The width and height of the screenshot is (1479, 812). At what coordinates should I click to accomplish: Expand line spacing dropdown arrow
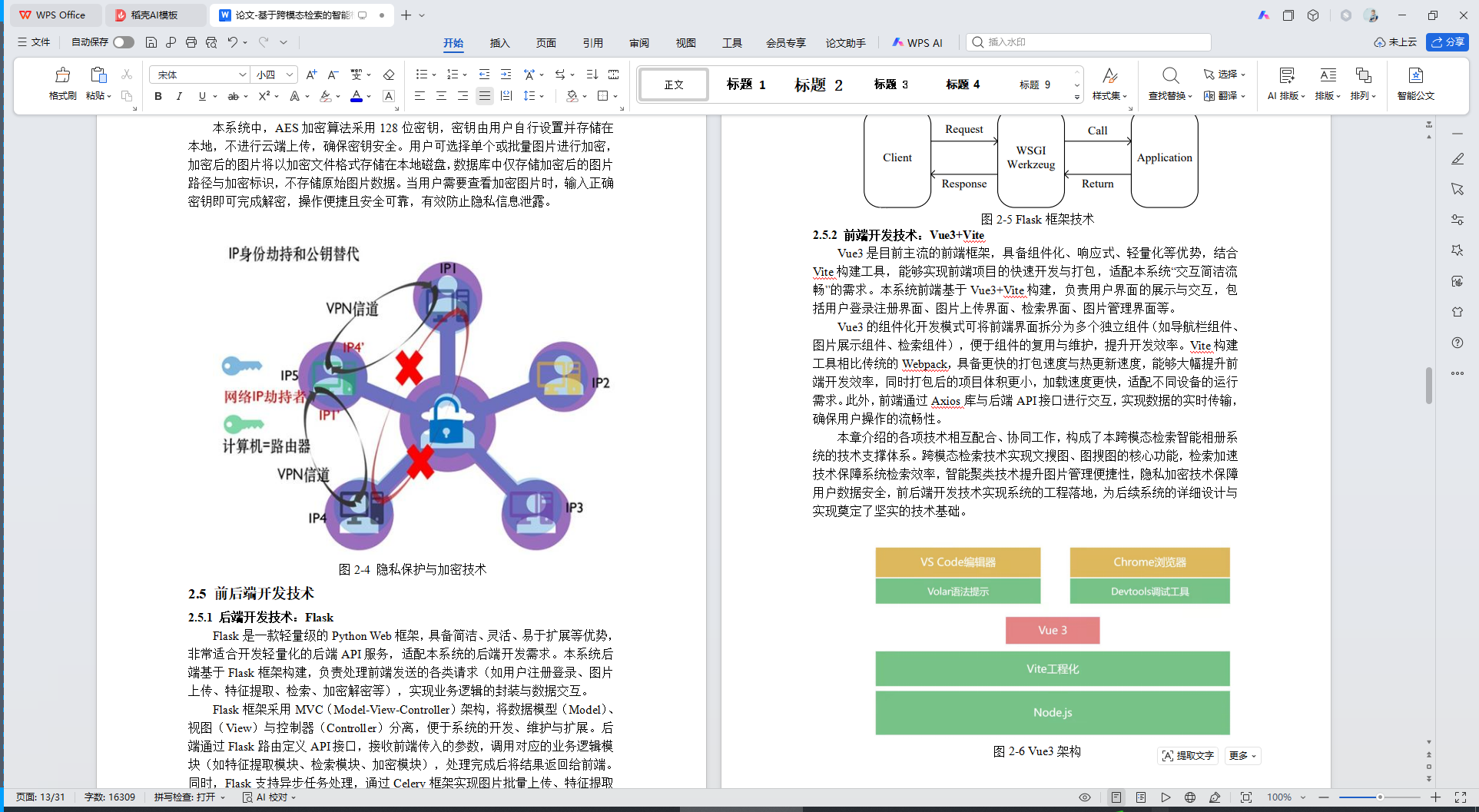pos(542,96)
